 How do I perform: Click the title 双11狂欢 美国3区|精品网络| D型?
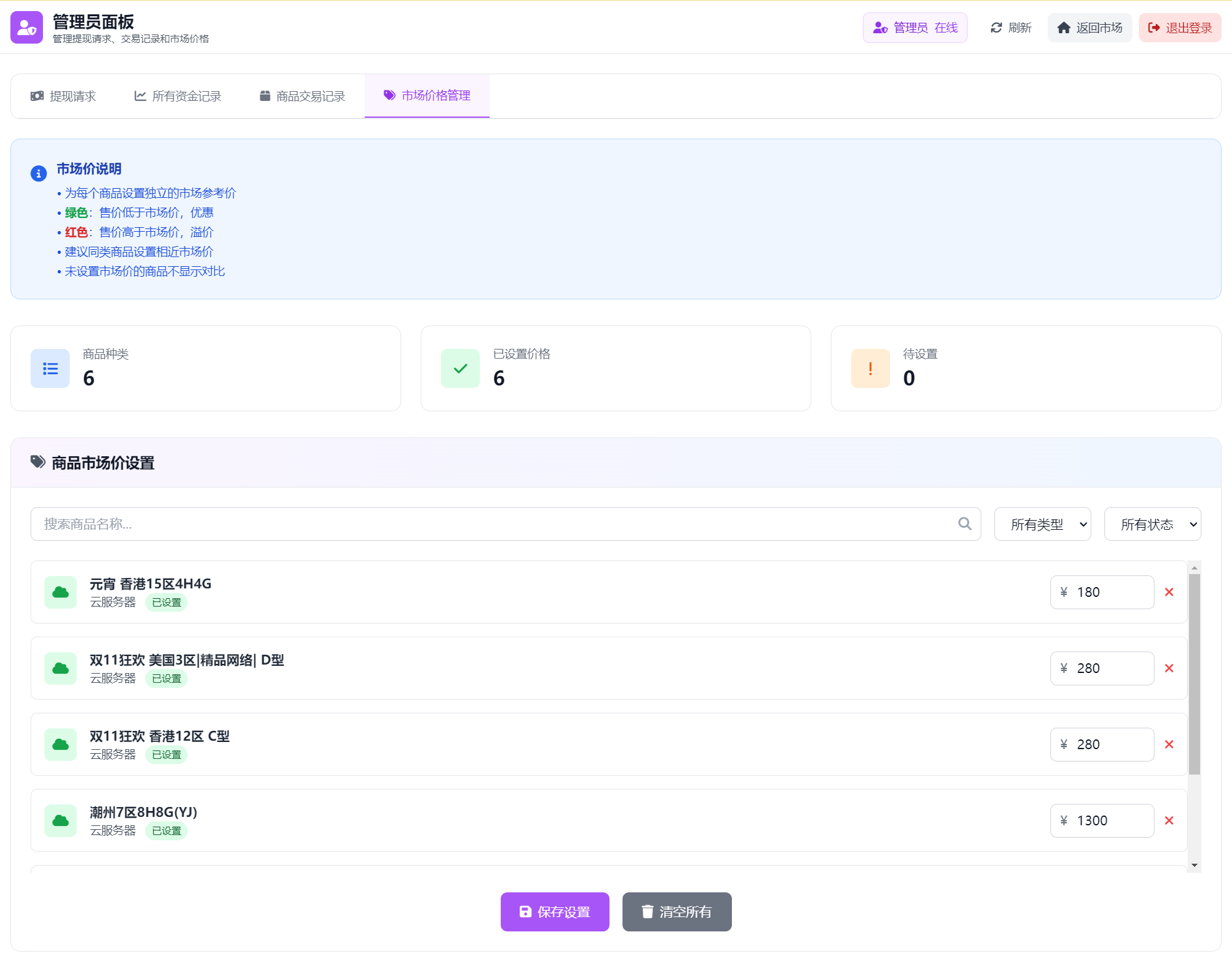pos(187,660)
